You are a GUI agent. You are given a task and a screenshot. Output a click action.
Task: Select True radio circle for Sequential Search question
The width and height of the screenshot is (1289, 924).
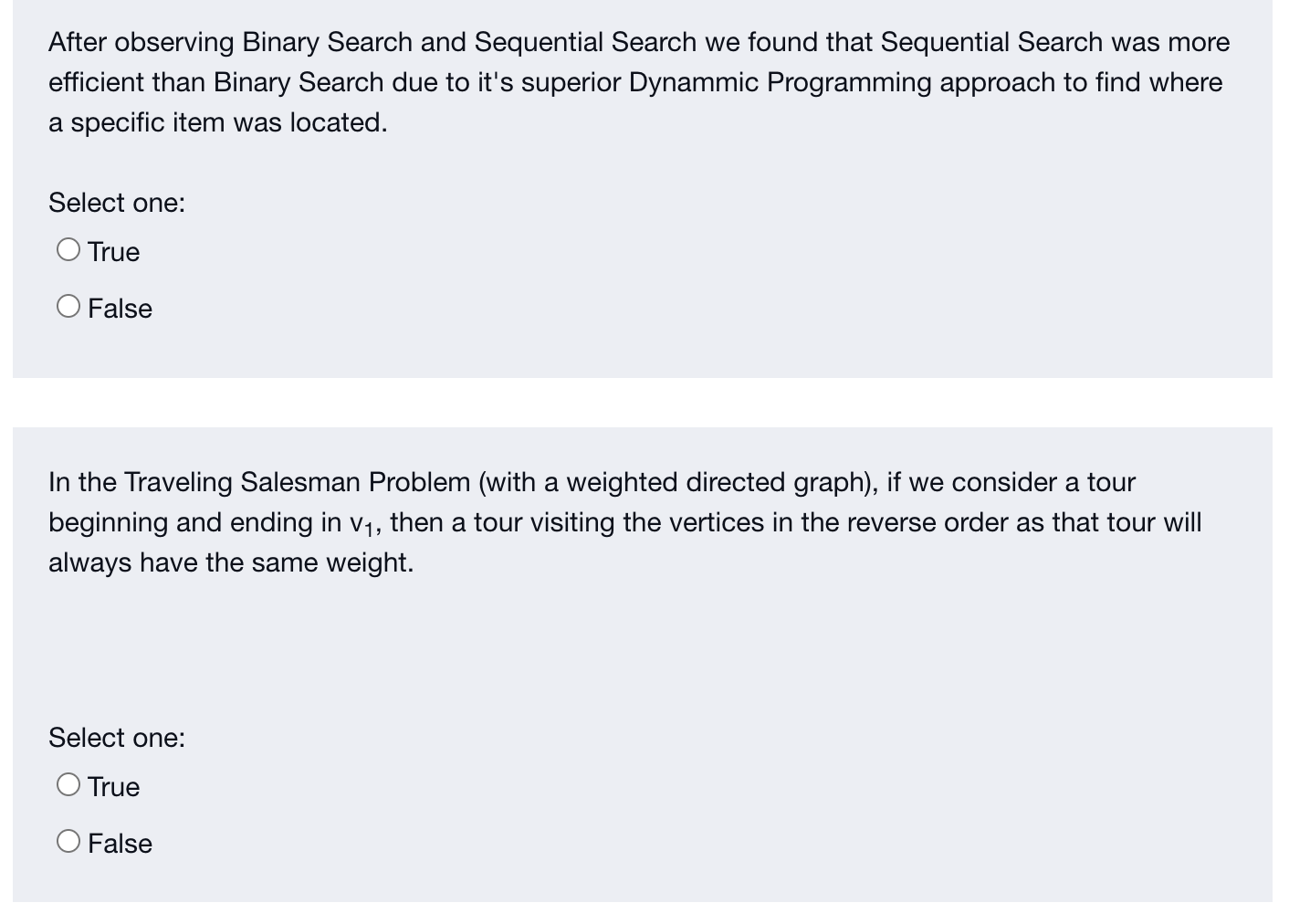pyautogui.click(x=68, y=250)
